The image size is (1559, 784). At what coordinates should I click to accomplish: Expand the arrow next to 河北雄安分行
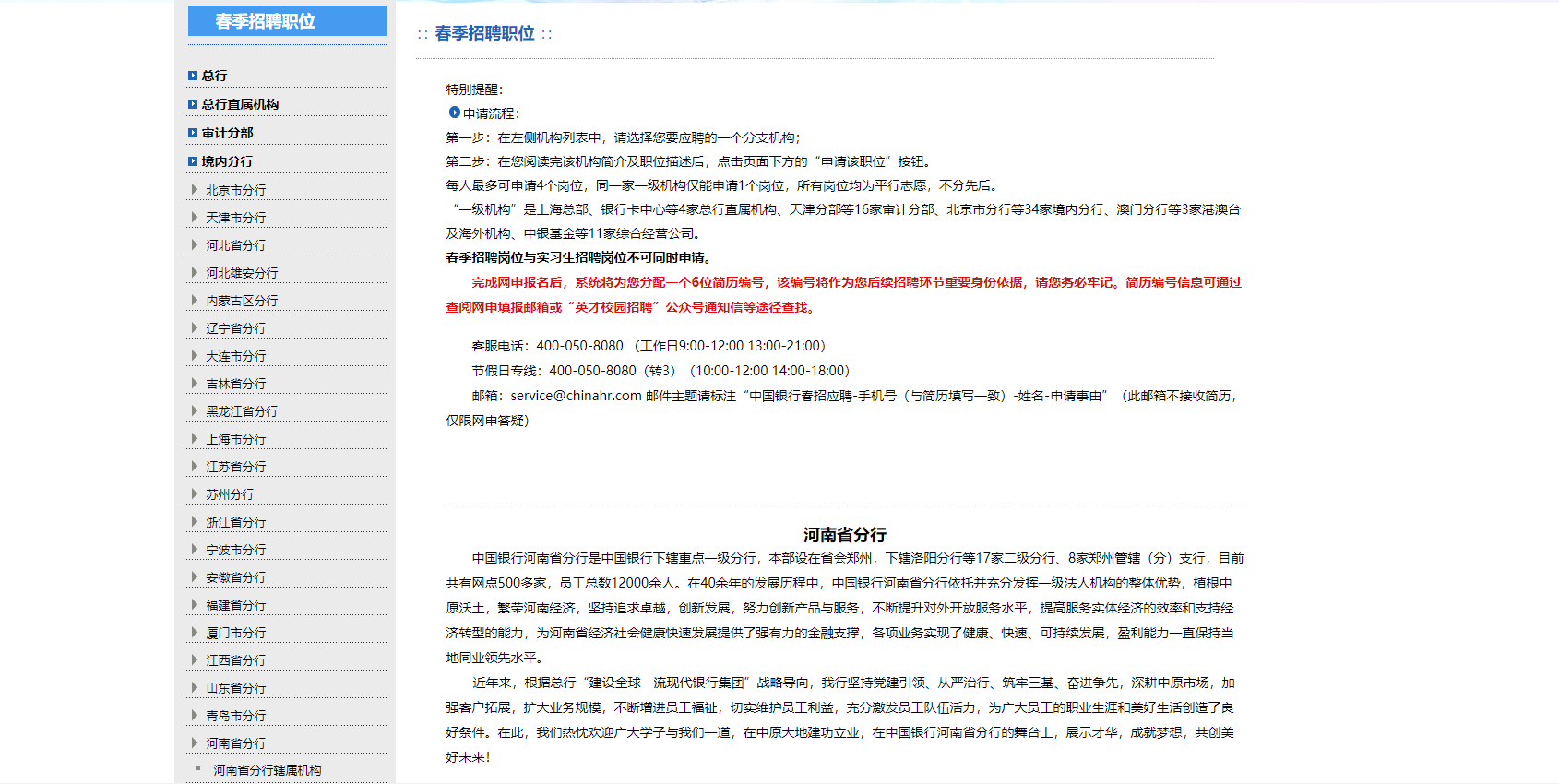coord(194,272)
